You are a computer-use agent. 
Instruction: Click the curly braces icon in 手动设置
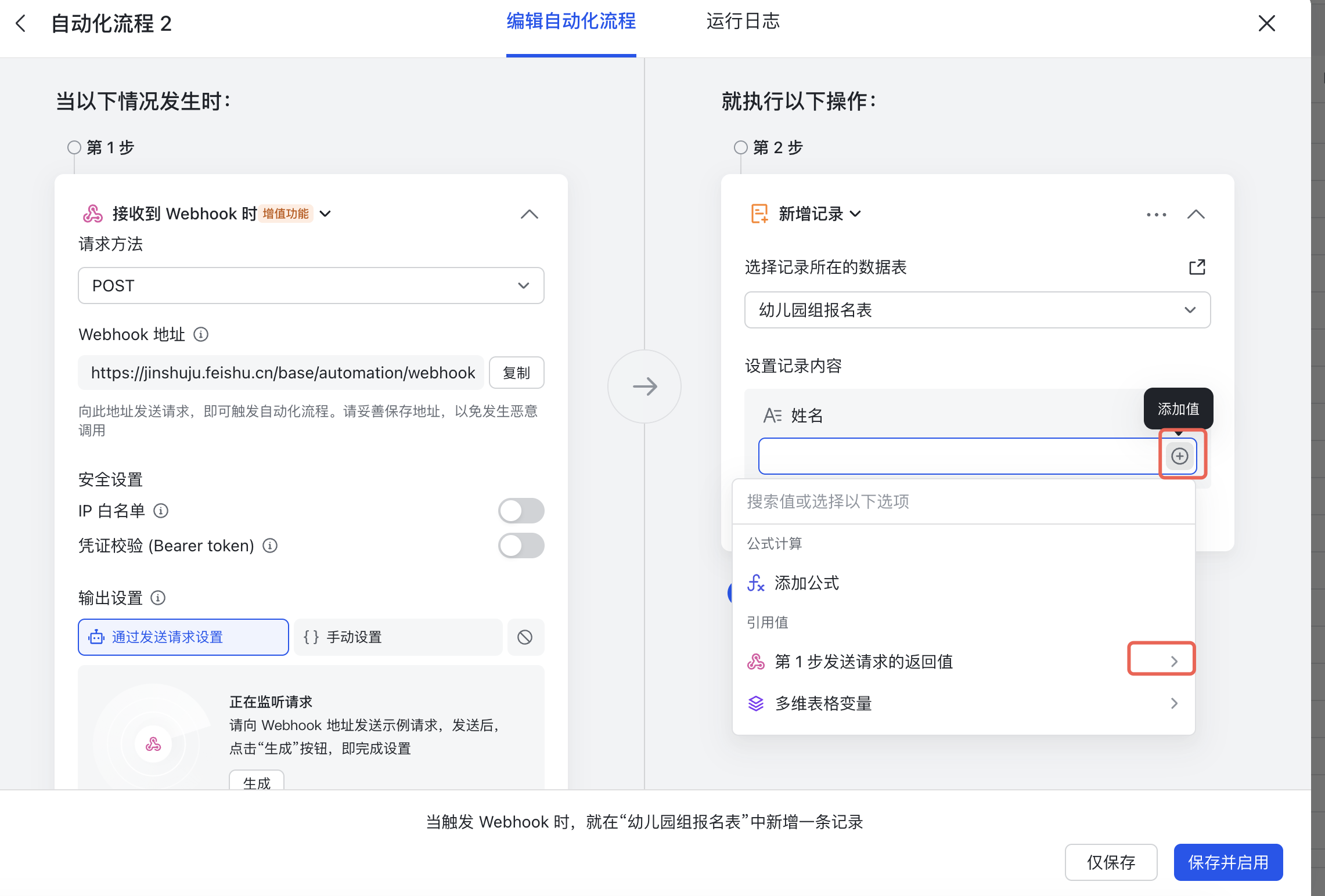311,637
